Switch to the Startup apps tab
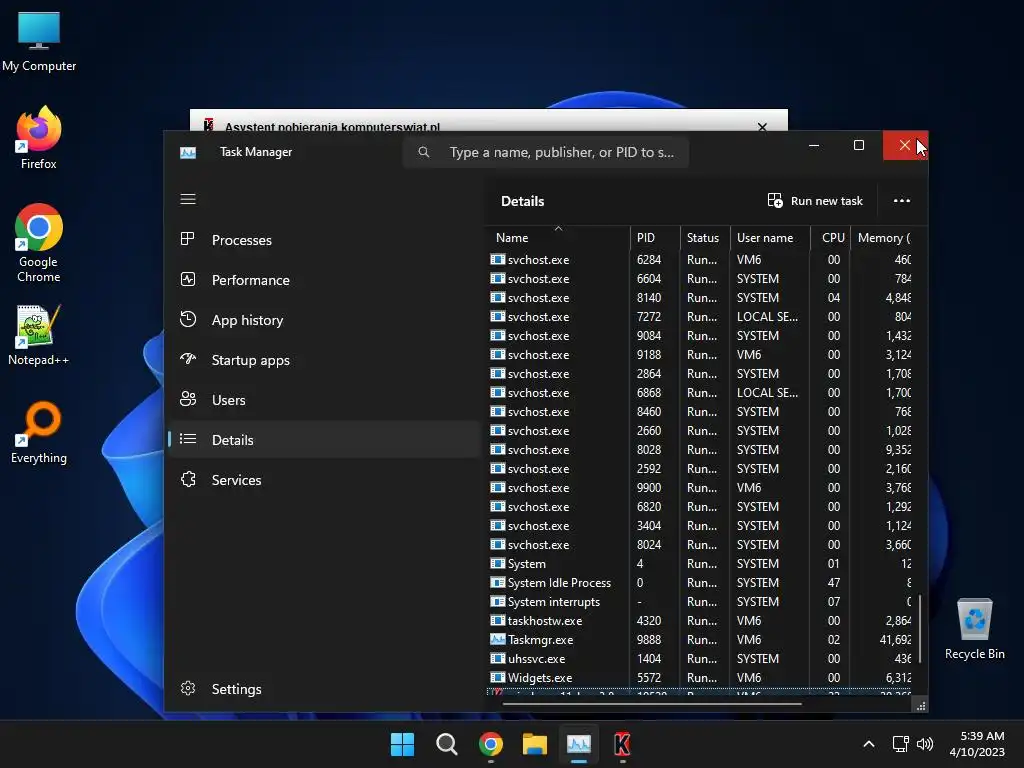1024x768 pixels. tap(325, 360)
